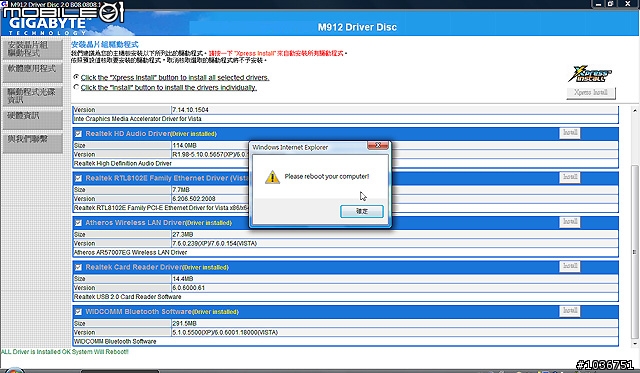
Task: Uncheck Realtek RTL8102E Ethernet Driver checkbox
Action: point(78,178)
